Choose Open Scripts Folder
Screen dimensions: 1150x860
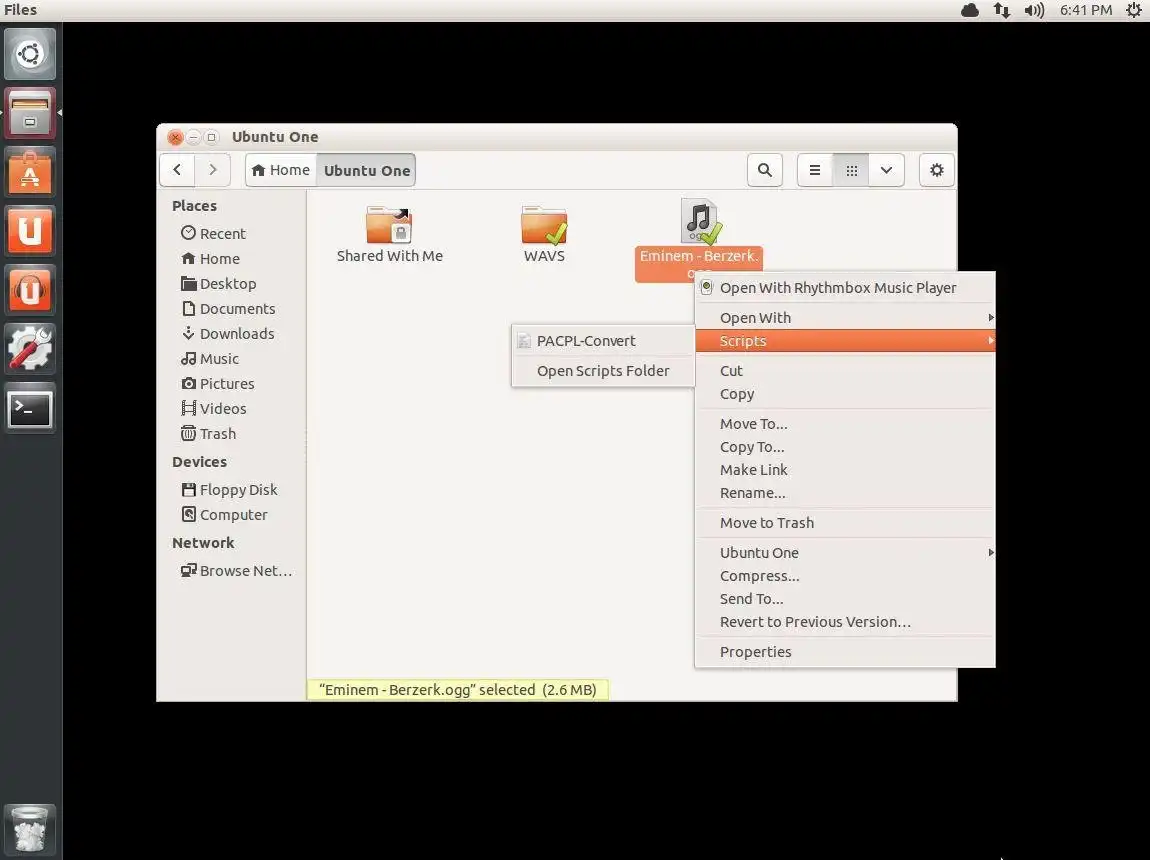coord(603,370)
